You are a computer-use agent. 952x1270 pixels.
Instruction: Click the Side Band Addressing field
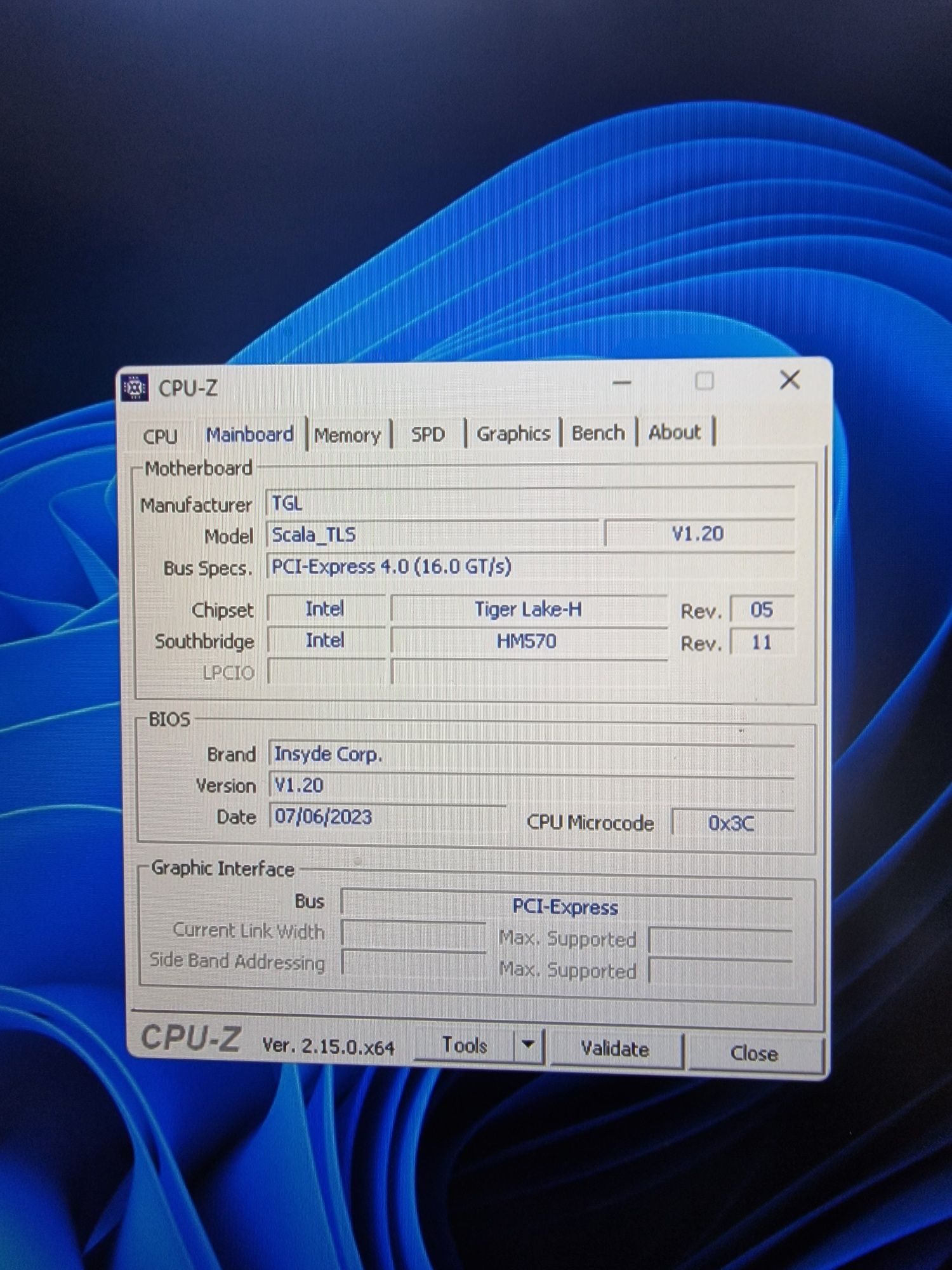pyautogui.click(x=414, y=965)
